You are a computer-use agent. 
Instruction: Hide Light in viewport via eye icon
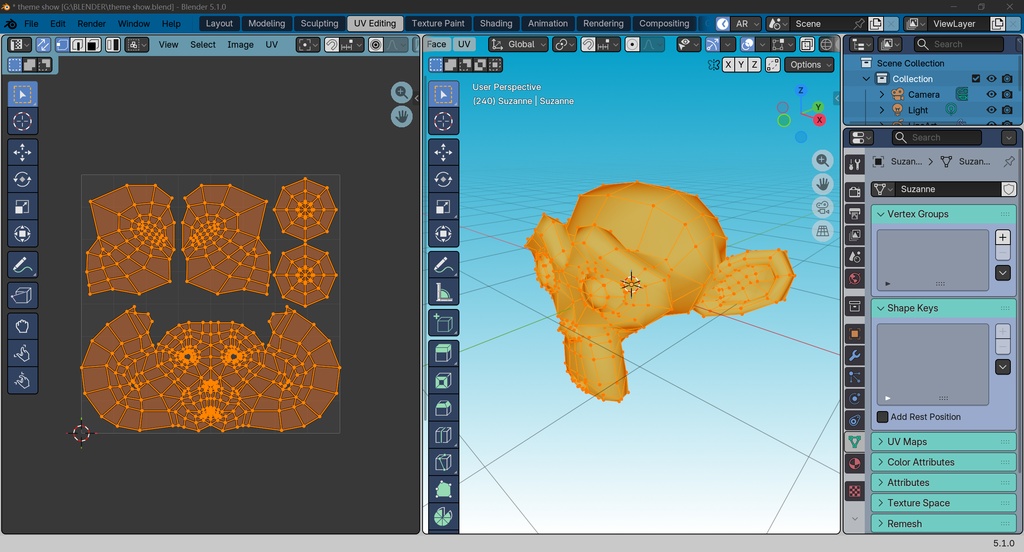pos(991,110)
